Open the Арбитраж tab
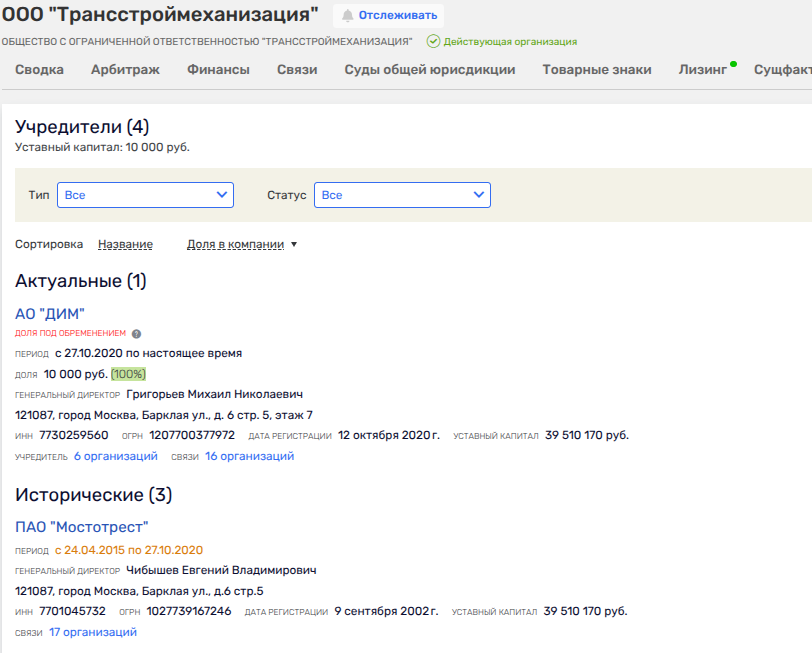The image size is (812, 653). click(x=125, y=70)
